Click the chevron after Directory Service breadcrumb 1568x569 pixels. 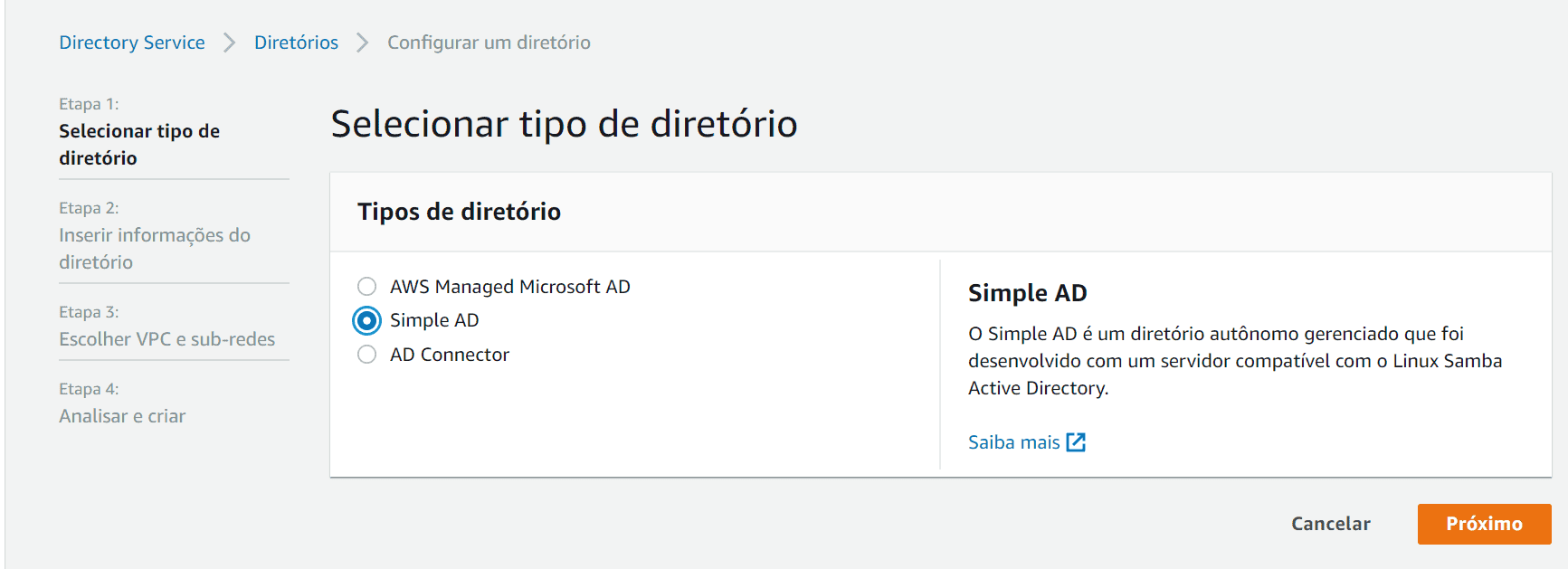point(229,42)
